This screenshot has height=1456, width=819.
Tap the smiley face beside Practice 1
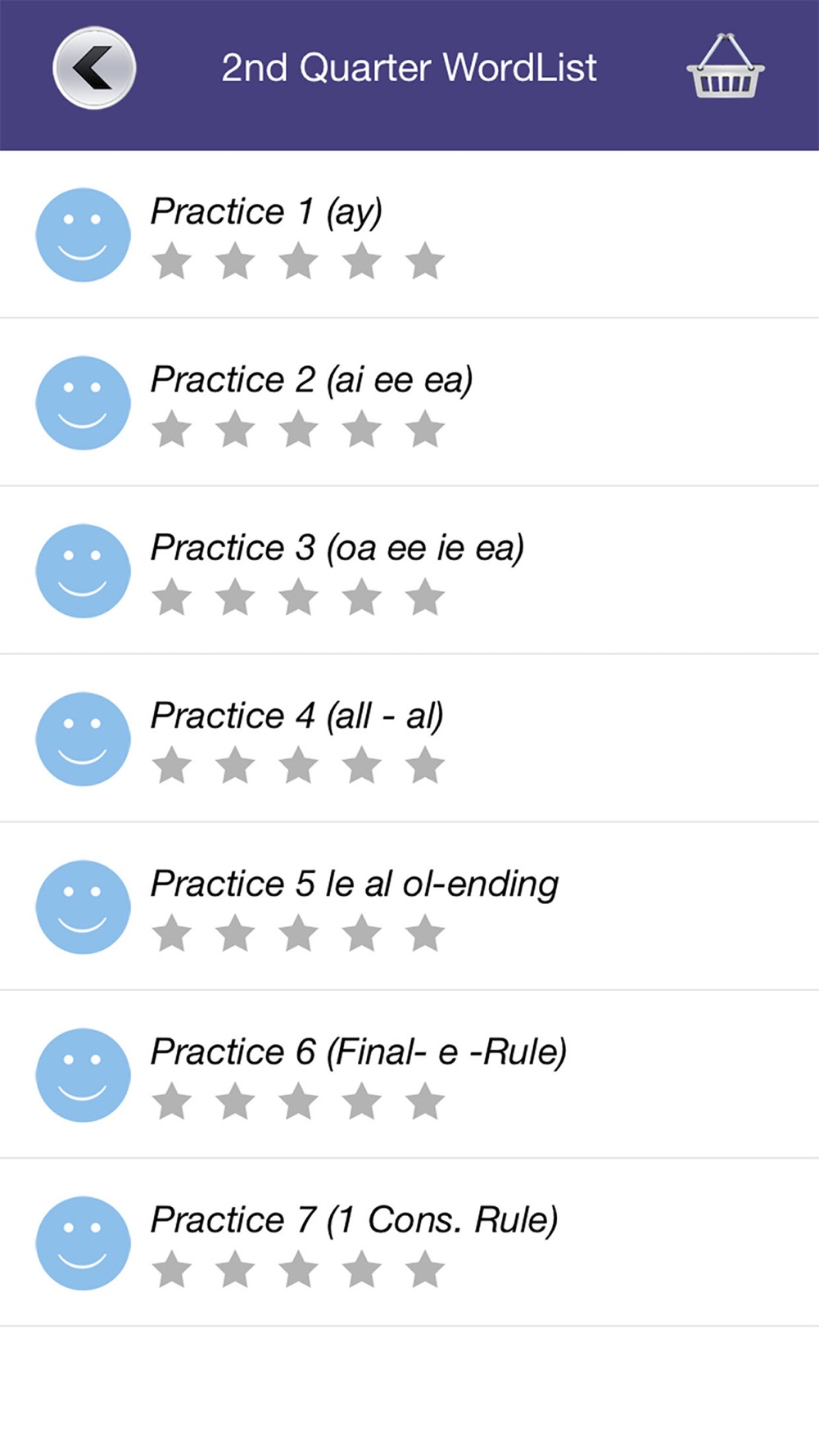[83, 235]
